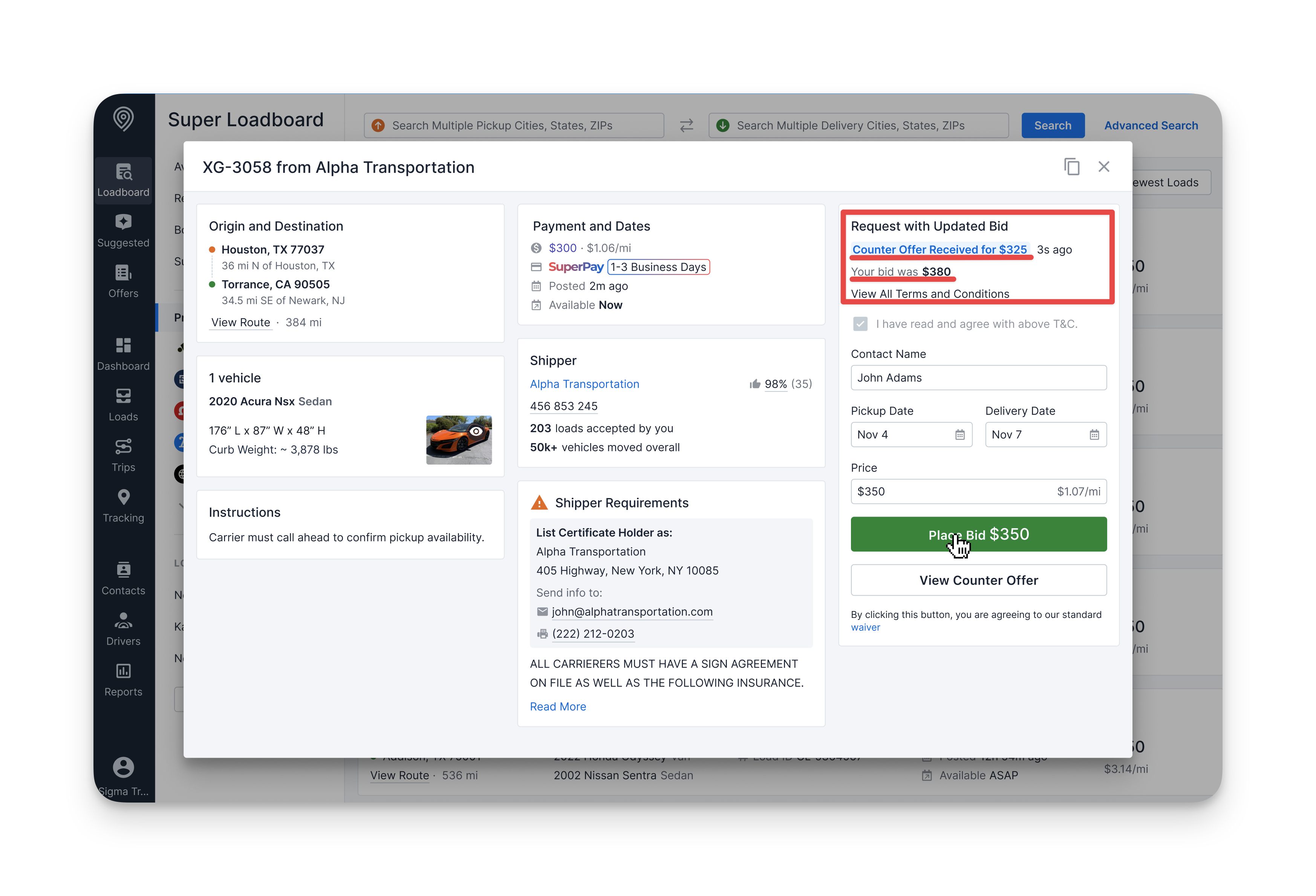Viewport: 1316px width, 896px height.
Task: Place the bid for $350
Action: tap(978, 534)
